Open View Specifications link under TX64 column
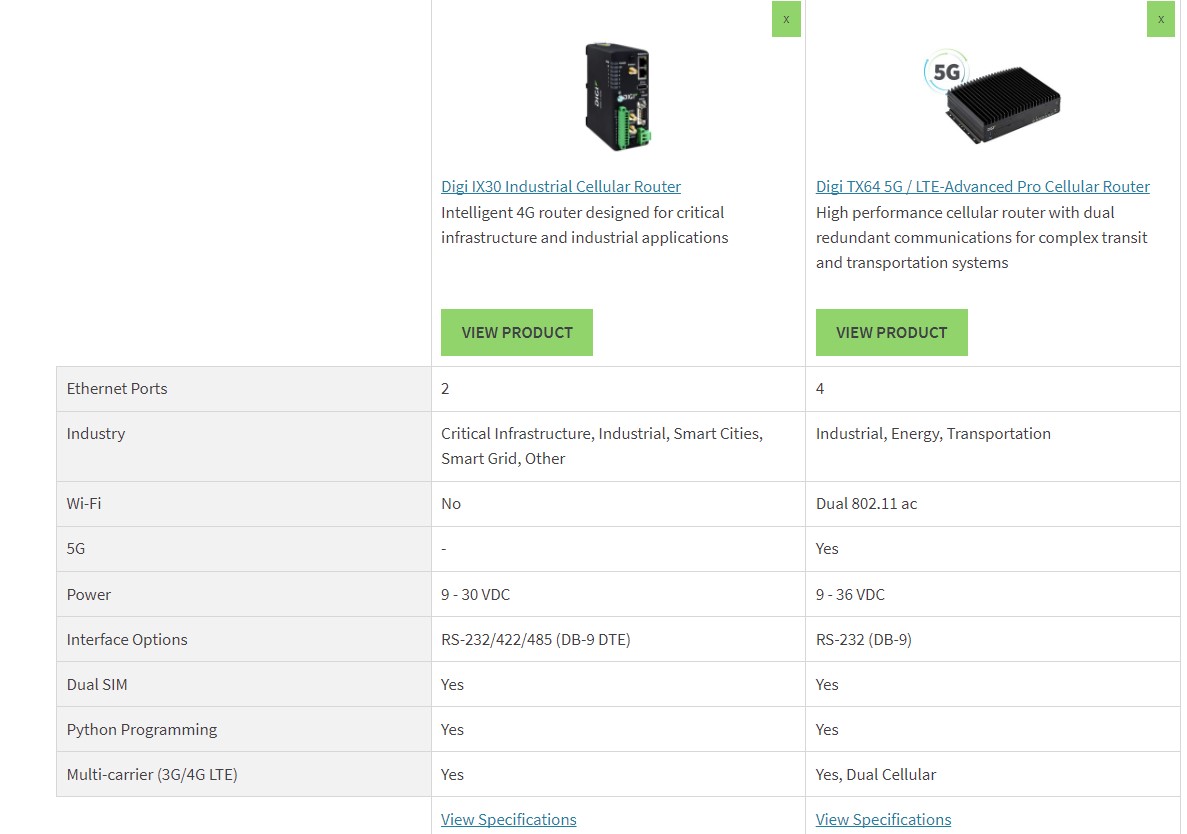 click(x=883, y=820)
